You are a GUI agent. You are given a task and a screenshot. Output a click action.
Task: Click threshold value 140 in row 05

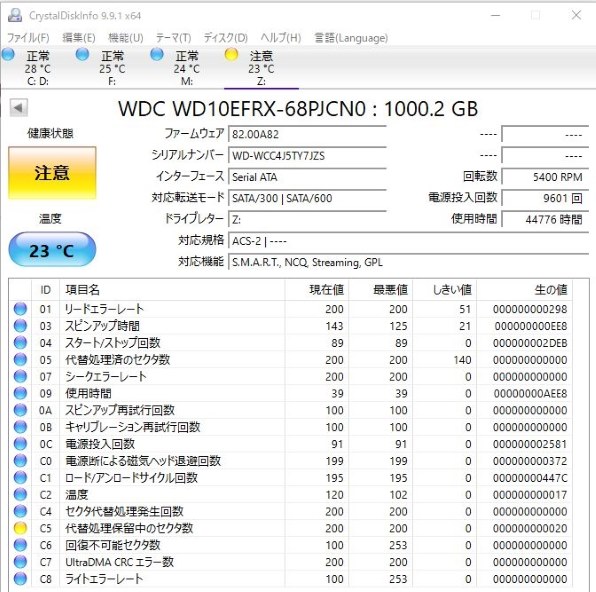coord(462,360)
